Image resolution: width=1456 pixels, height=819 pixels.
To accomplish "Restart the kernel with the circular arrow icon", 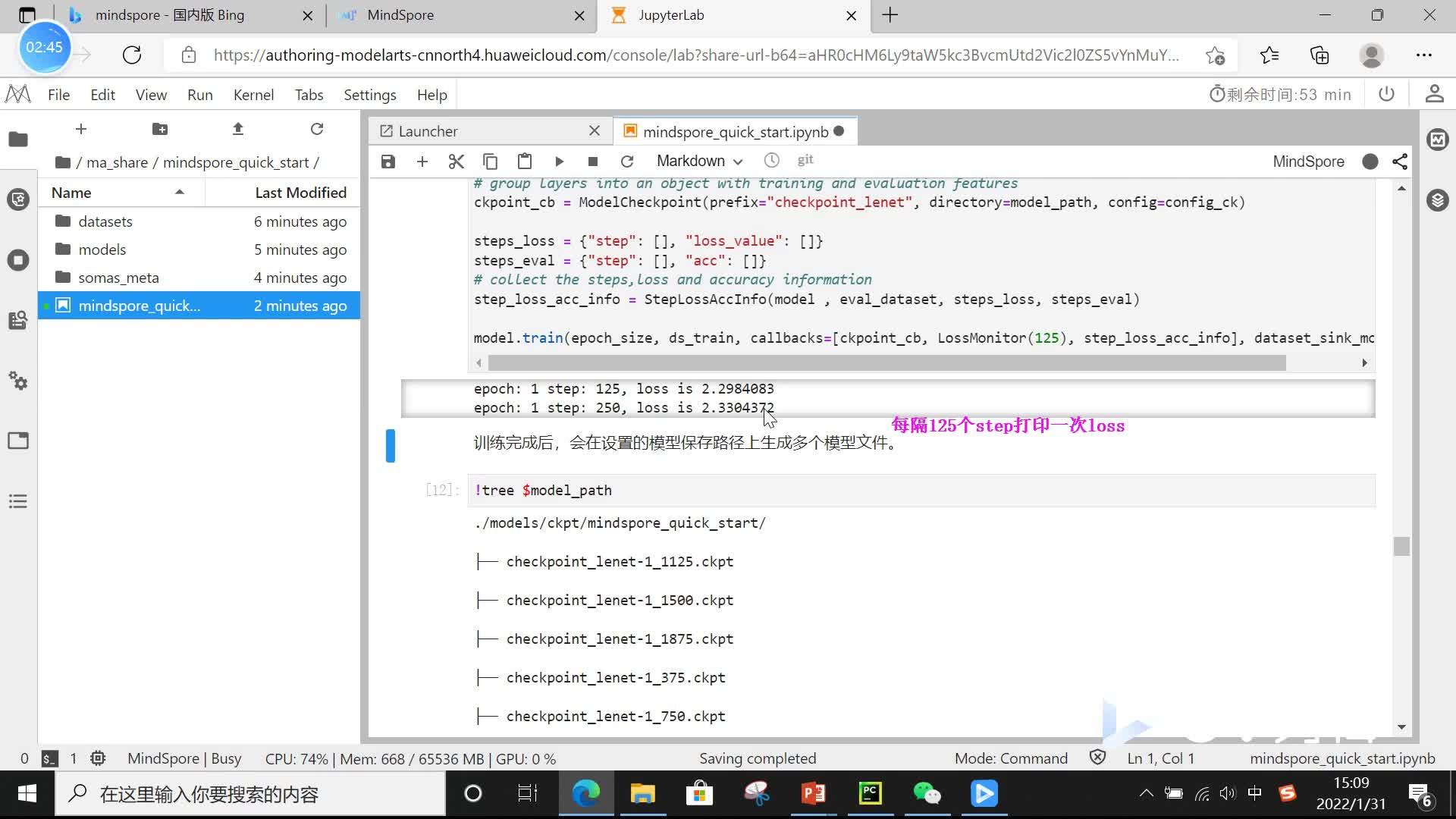I will coord(626,162).
